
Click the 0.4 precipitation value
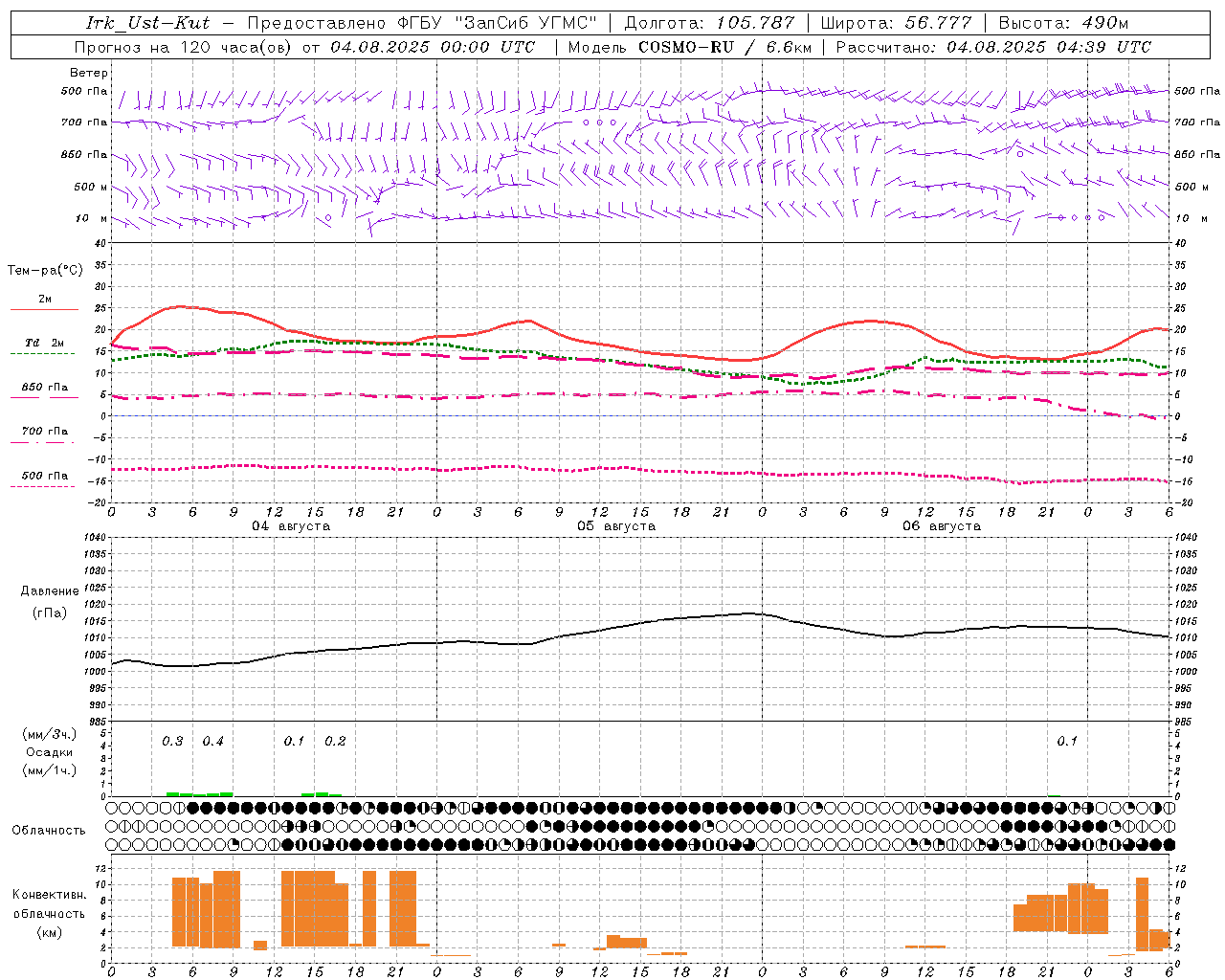click(212, 742)
